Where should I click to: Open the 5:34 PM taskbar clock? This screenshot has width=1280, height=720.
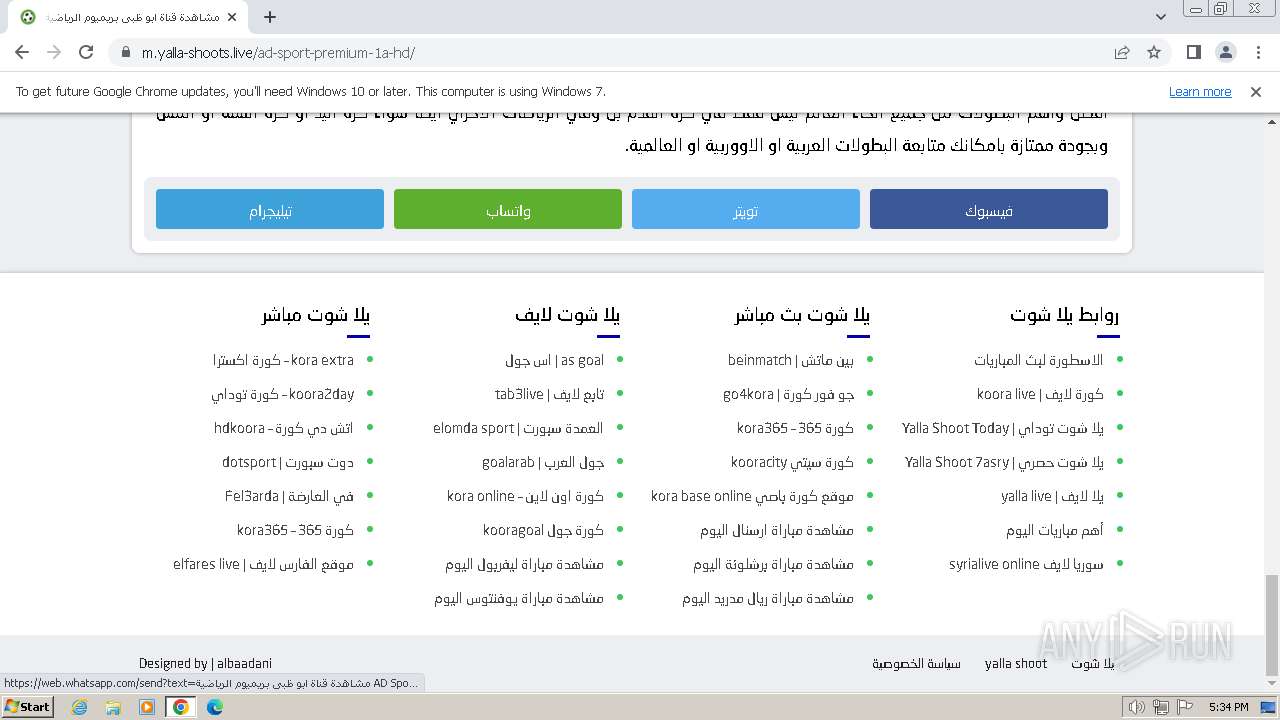[x=1228, y=707]
